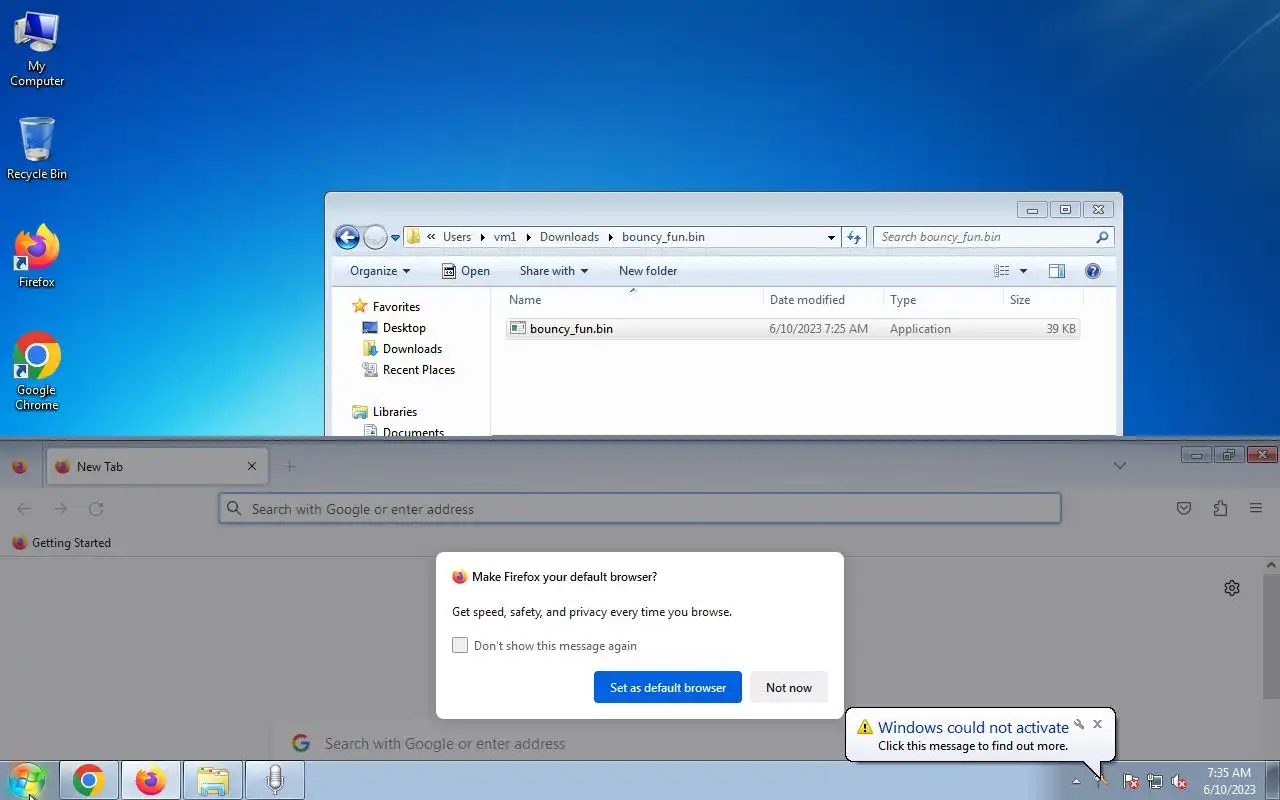This screenshot has height=800, width=1280.
Task: Open the Getting Started bookmark
Action: pos(61,543)
